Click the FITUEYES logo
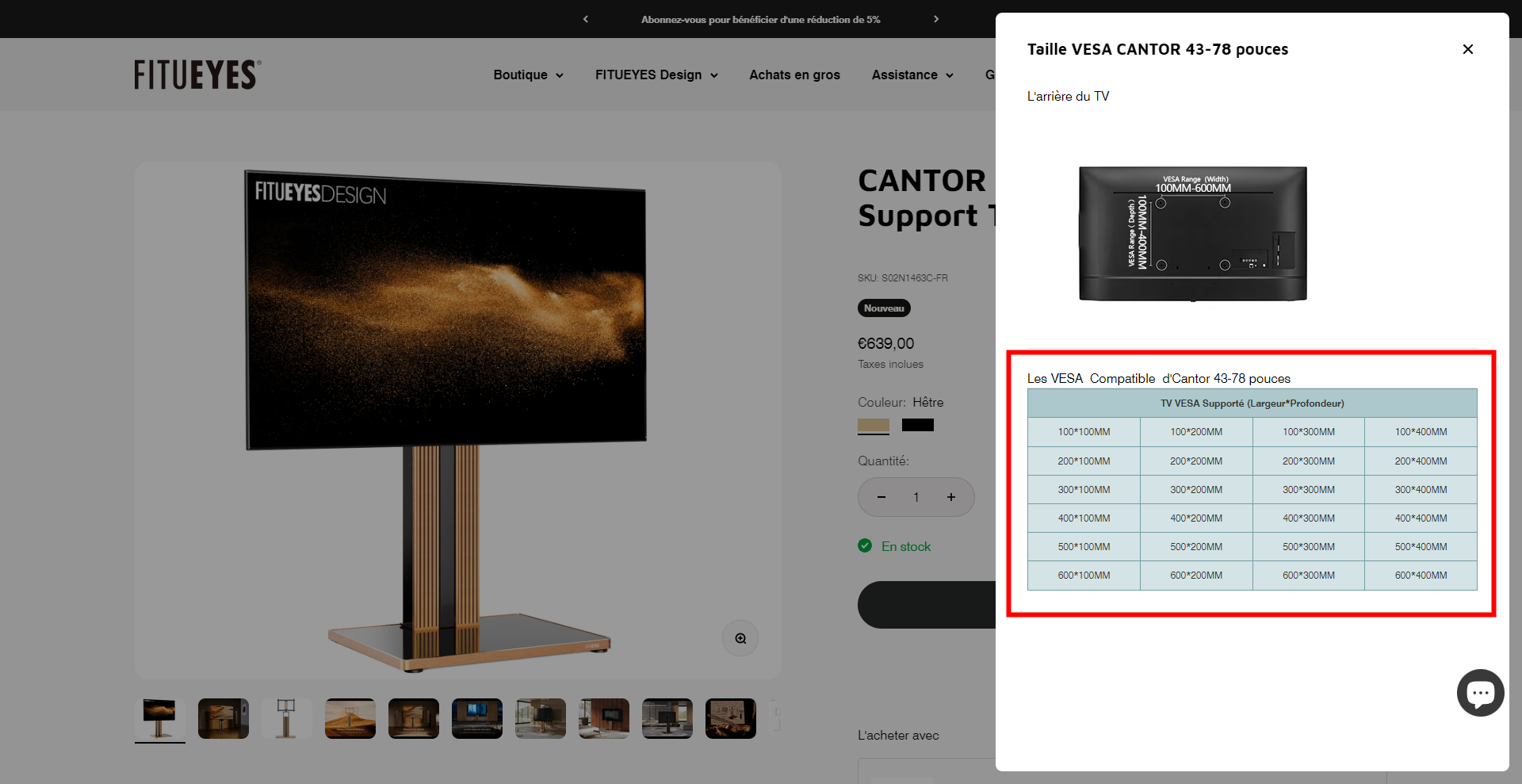The width and height of the screenshot is (1522, 784). point(197,75)
